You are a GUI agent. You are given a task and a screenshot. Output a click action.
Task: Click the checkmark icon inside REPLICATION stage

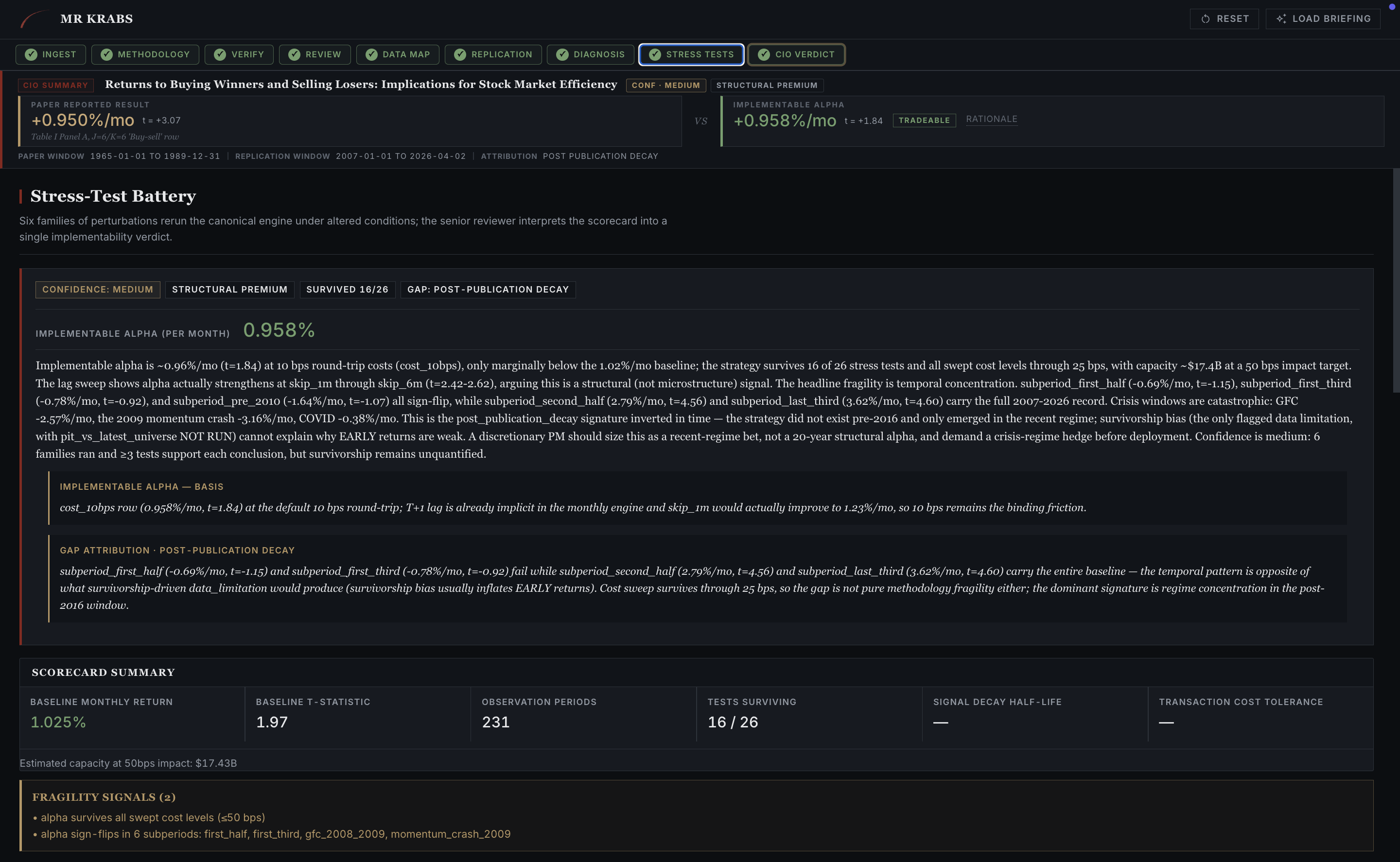pyautogui.click(x=460, y=54)
